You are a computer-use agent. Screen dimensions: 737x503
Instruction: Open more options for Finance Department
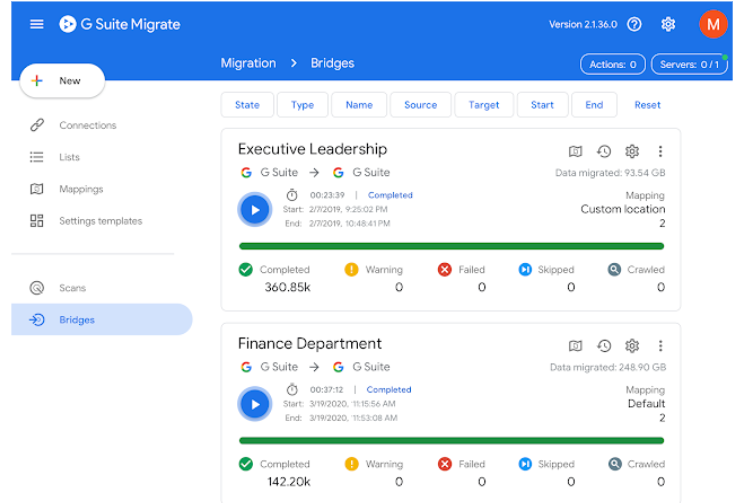[660, 346]
